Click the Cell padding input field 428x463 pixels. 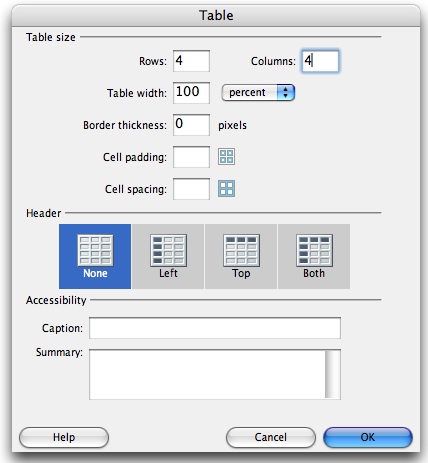191,157
